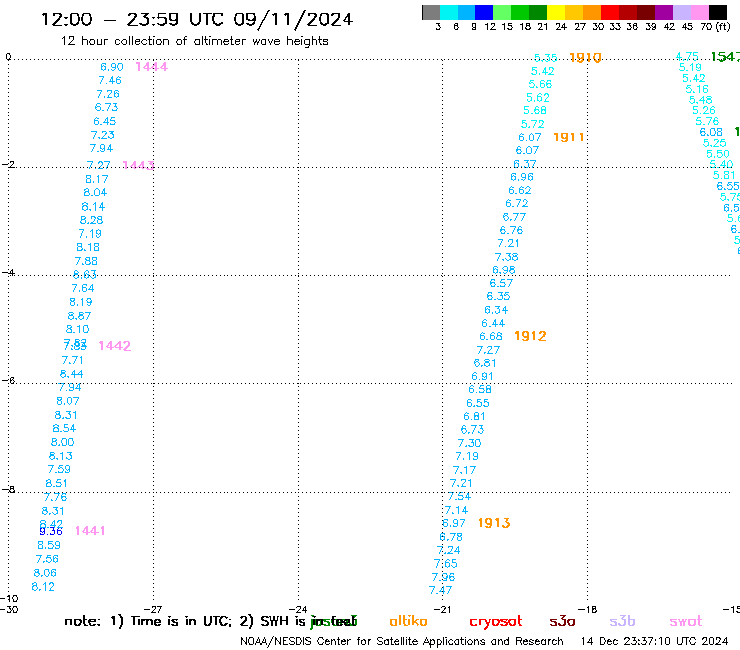Viewport: 740px width, 650px height.
Task: Select the yellow swatch in the color scale
Action: point(556,12)
